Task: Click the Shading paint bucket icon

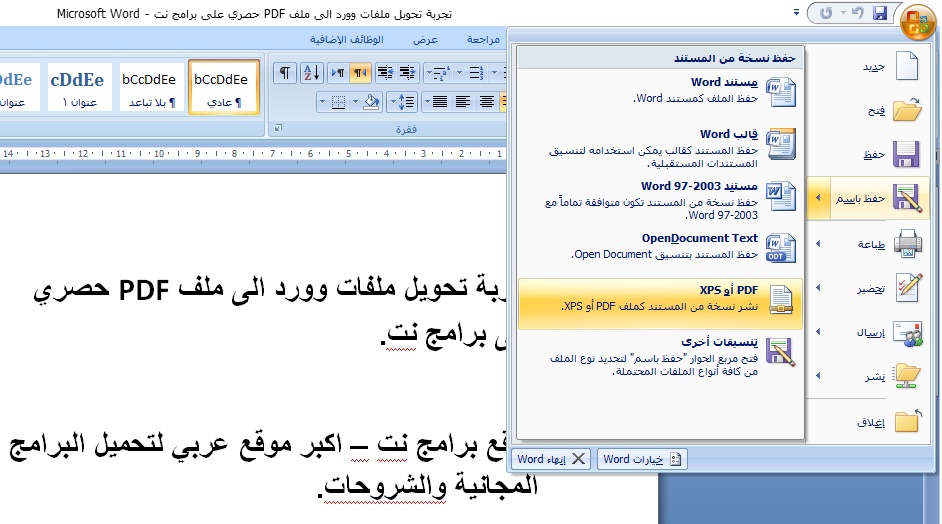Action: [x=372, y=102]
